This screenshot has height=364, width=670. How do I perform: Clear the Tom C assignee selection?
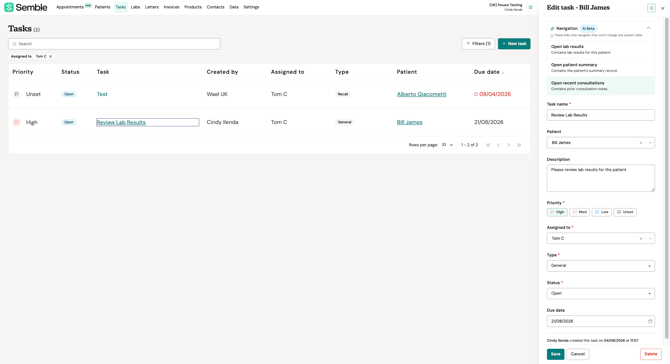point(641,238)
